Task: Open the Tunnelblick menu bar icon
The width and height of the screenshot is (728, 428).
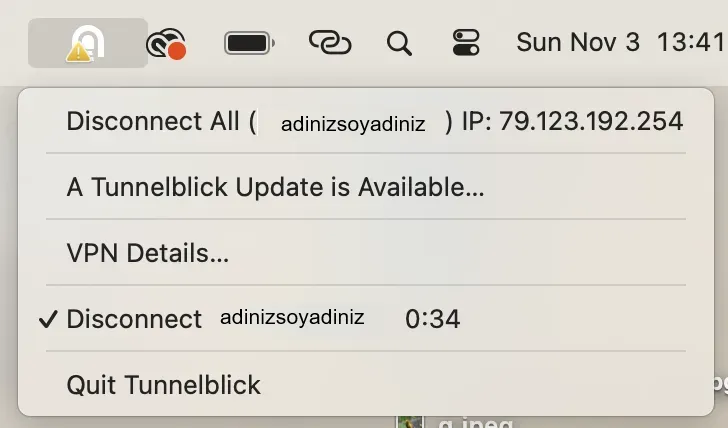Action: click(88, 43)
